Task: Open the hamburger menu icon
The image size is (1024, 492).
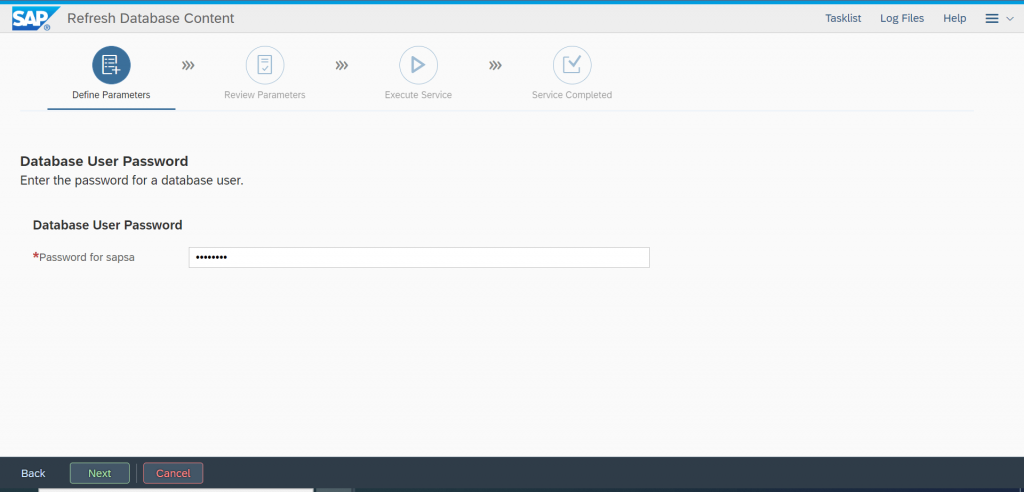Action: (x=991, y=19)
